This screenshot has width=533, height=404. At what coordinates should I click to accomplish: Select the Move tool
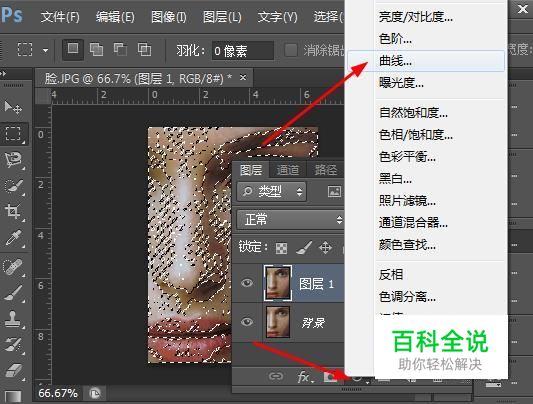[x=13, y=107]
